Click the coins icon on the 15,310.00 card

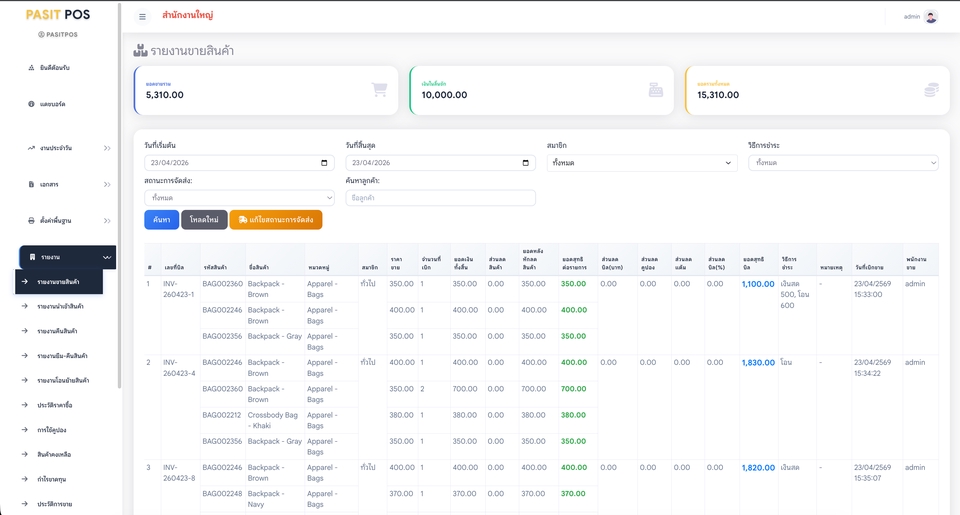931,90
